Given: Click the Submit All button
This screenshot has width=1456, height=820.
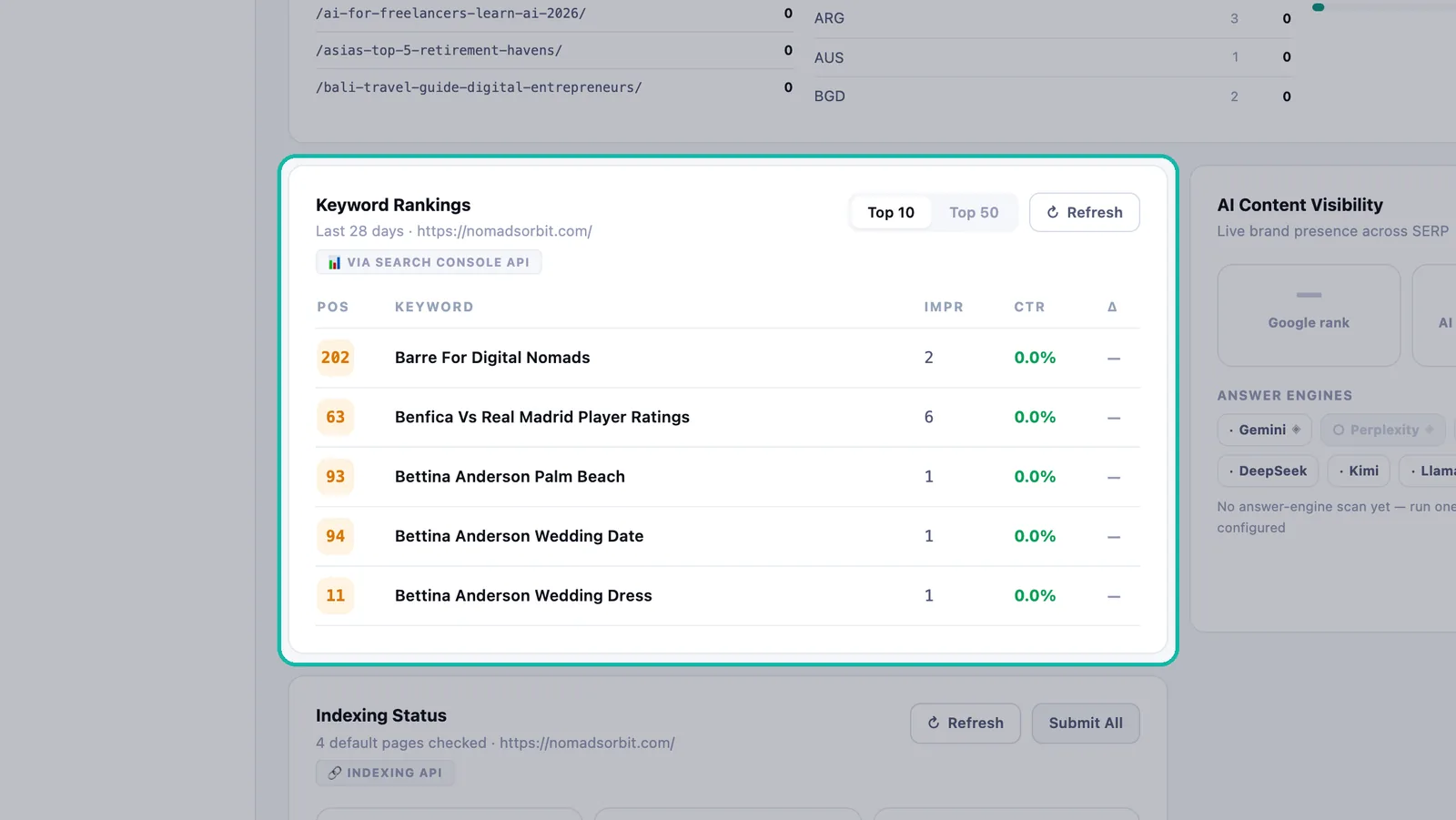Looking at the screenshot, I should 1085,723.
